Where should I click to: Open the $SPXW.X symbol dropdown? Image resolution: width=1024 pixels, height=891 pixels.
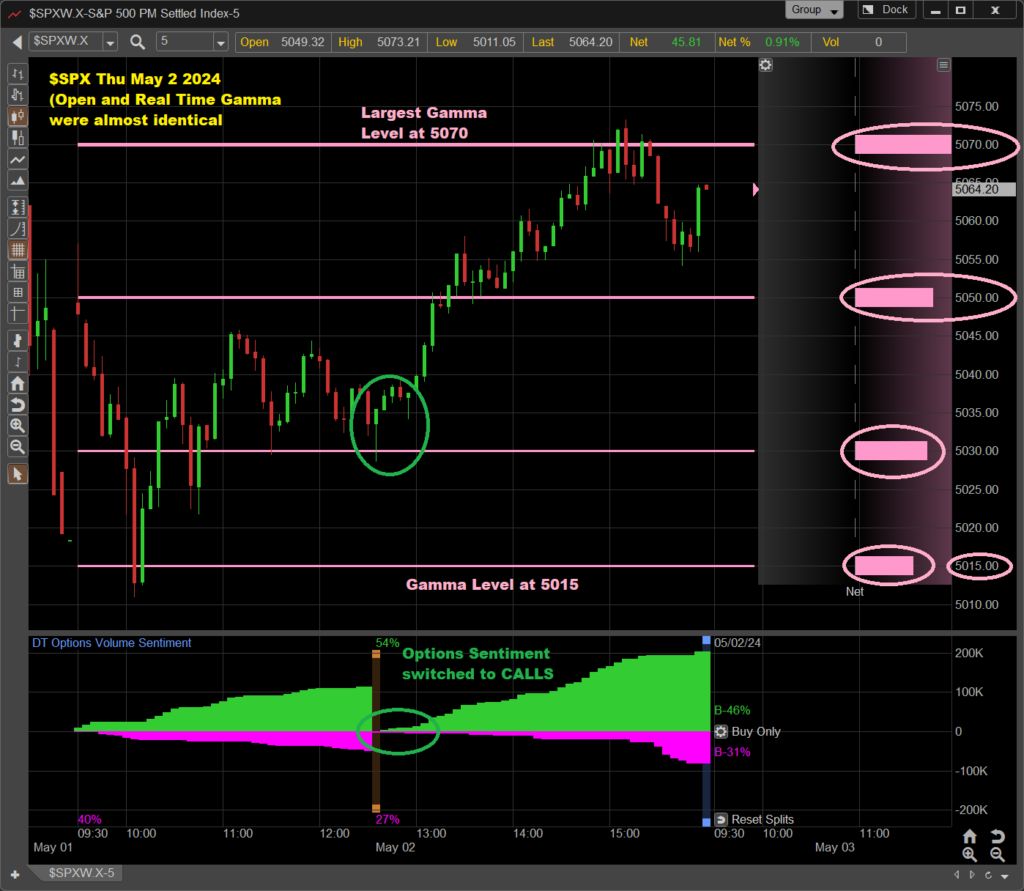(109, 42)
